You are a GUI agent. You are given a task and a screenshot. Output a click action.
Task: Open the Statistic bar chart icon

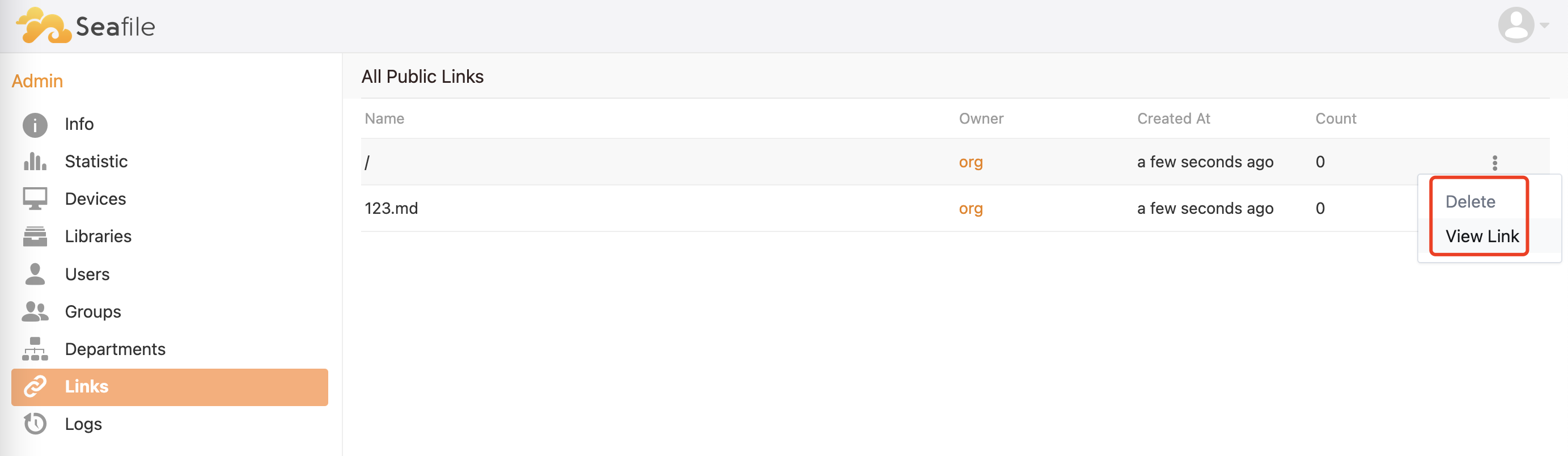click(x=35, y=161)
